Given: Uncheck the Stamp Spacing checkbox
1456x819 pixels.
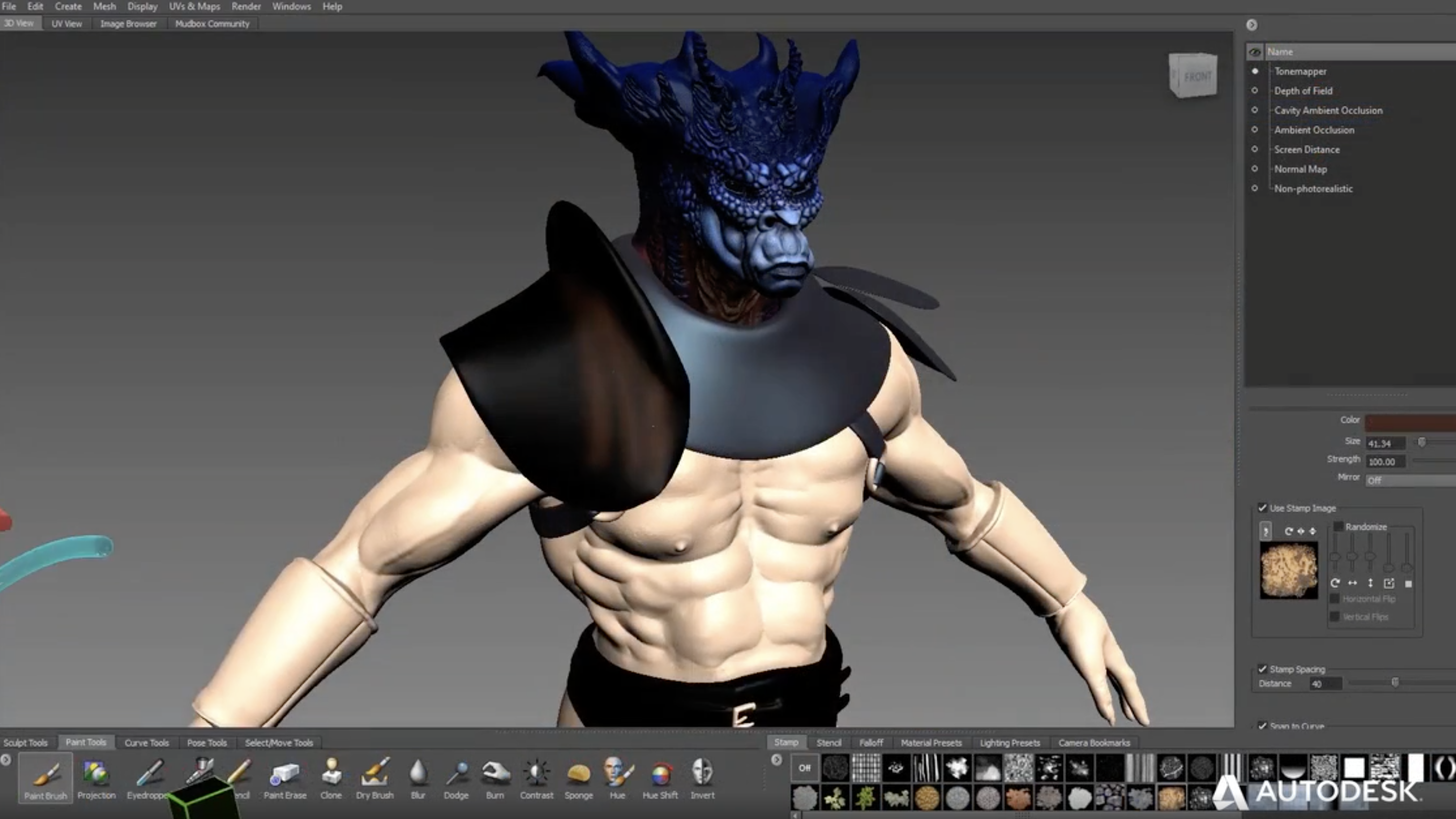Looking at the screenshot, I should 1262,669.
